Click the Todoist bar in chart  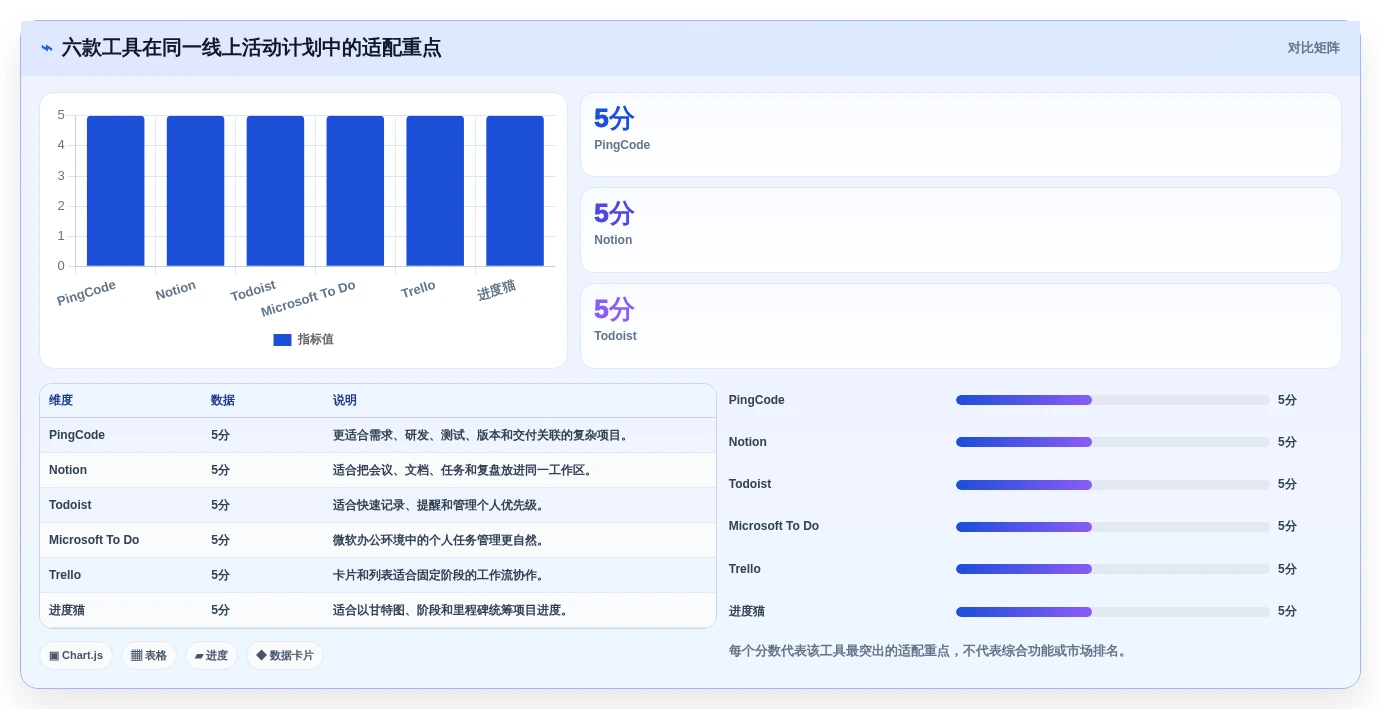click(275, 191)
